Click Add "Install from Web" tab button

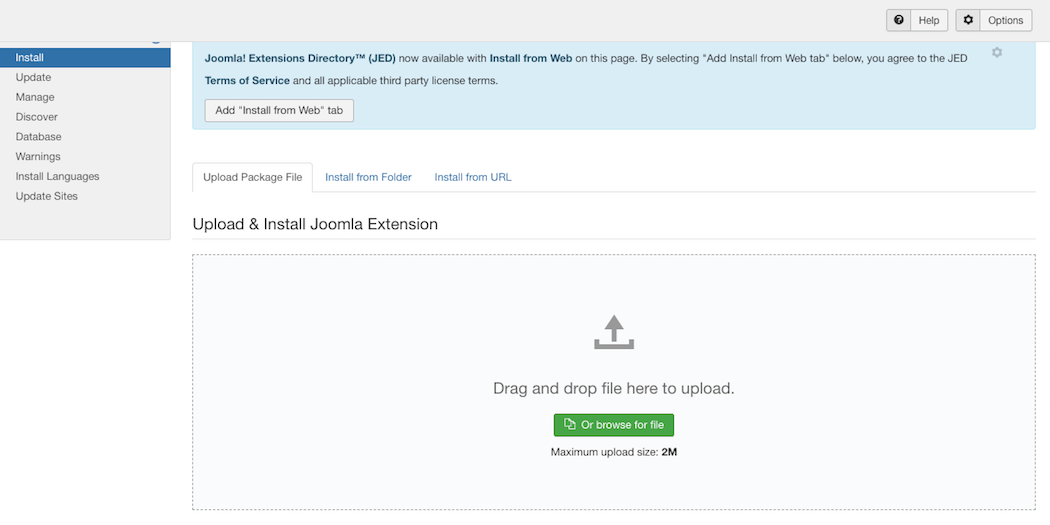[279, 110]
